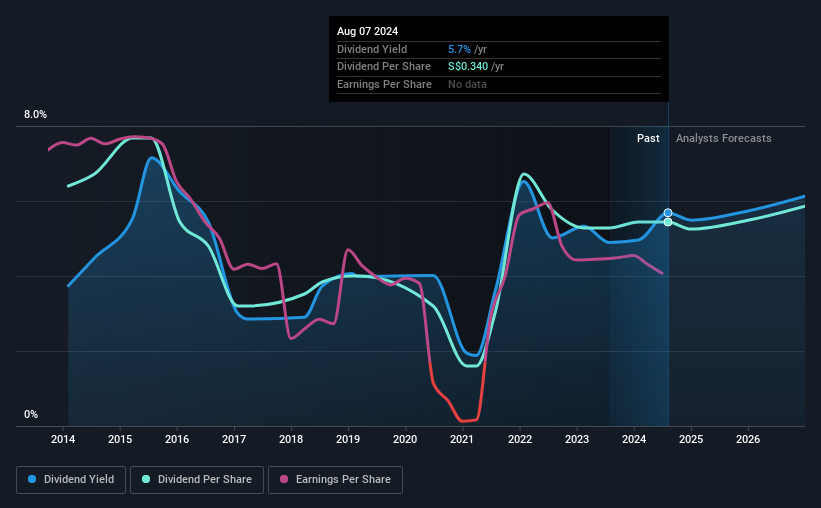821x508 pixels.
Task: Click the pink Earnings Per Share legend dot
Action: (284, 479)
